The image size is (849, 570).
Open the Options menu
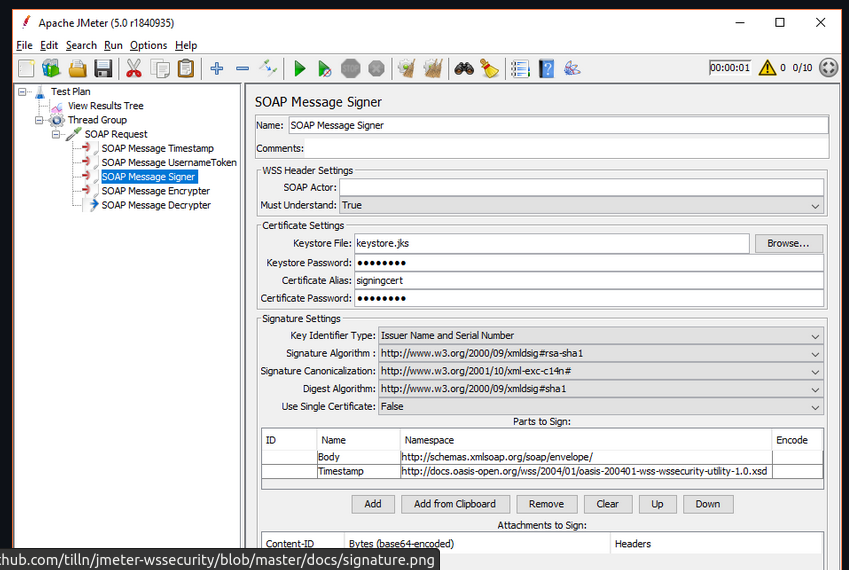pyautogui.click(x=148, y=45)
